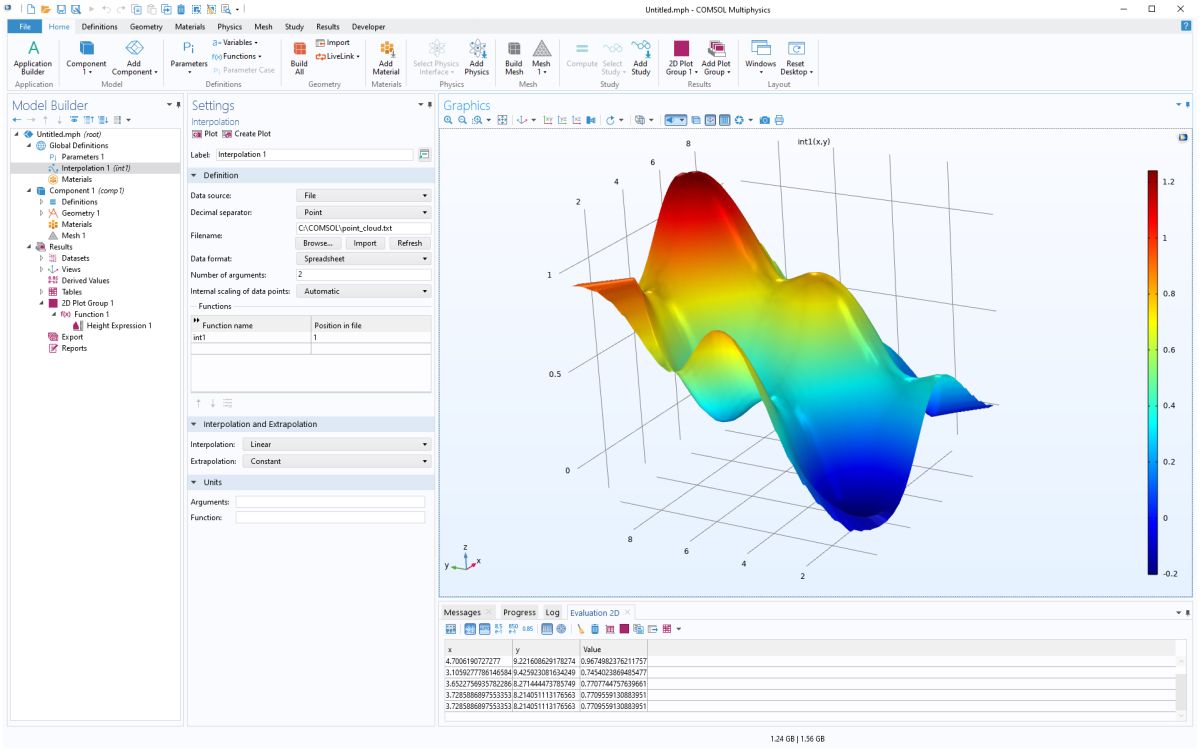The width and height of the screenshot is (1200, 749).
Task: Switch to the Log tab
Action: [552, 612]
